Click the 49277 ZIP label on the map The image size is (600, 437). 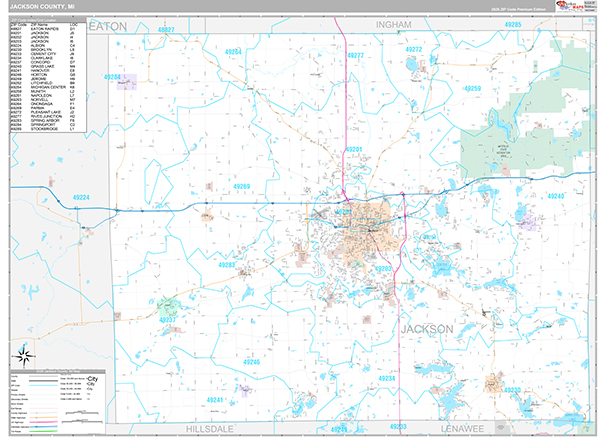click(x=355, y=55)
